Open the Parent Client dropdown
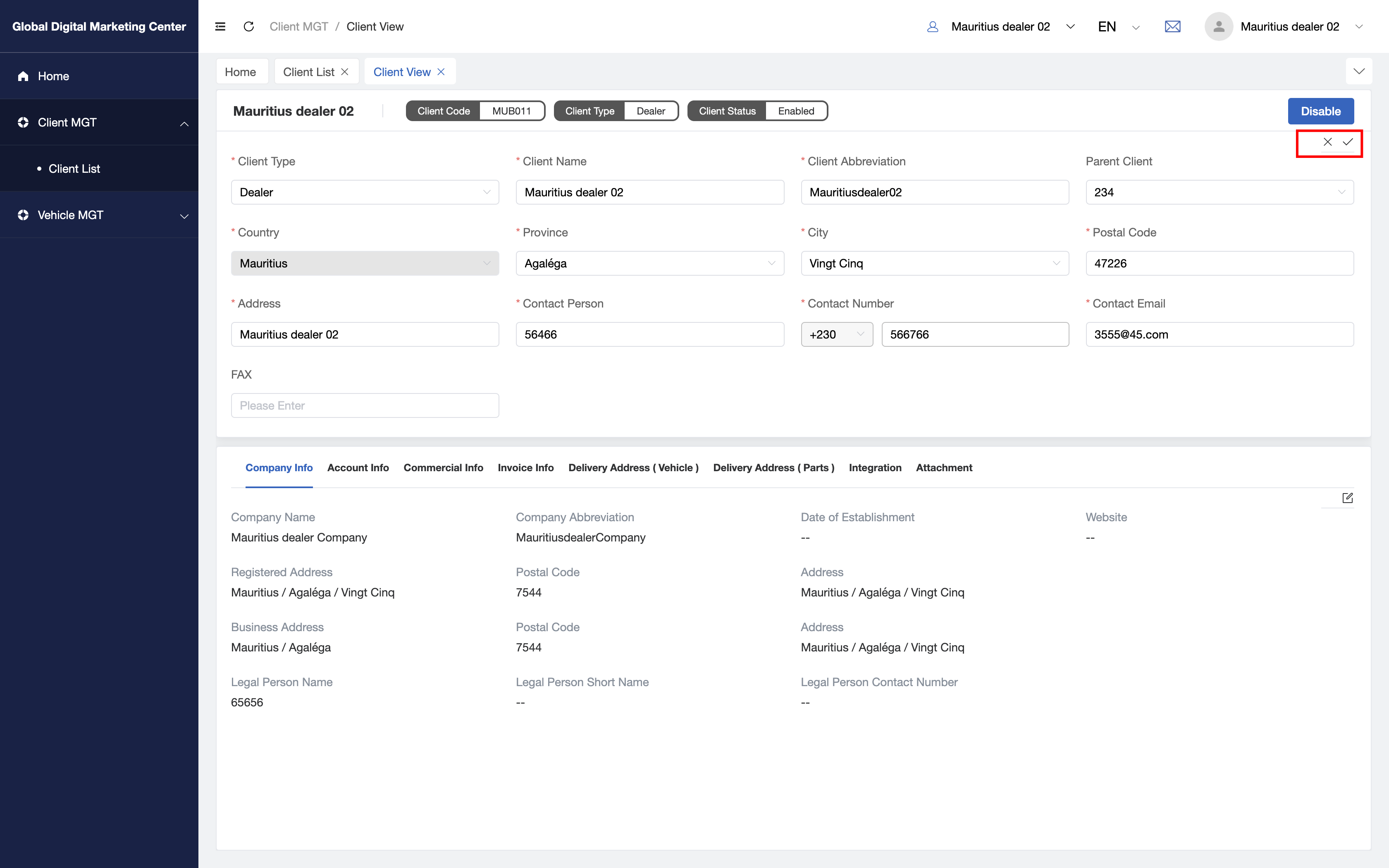Viewport: 1389px width, 868px height. point(1219,192)
